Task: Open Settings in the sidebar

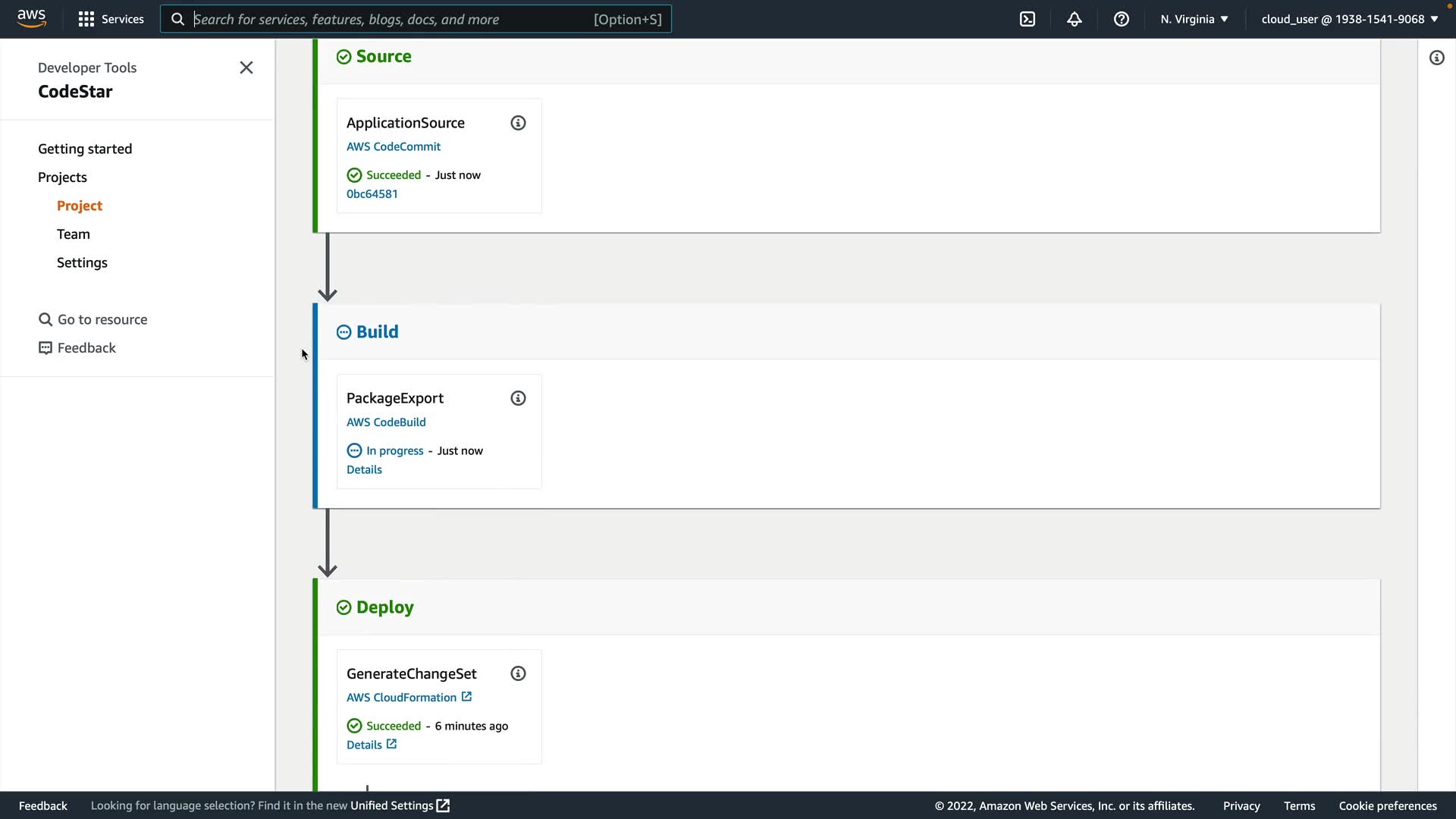Action: (x=82, y=262)
